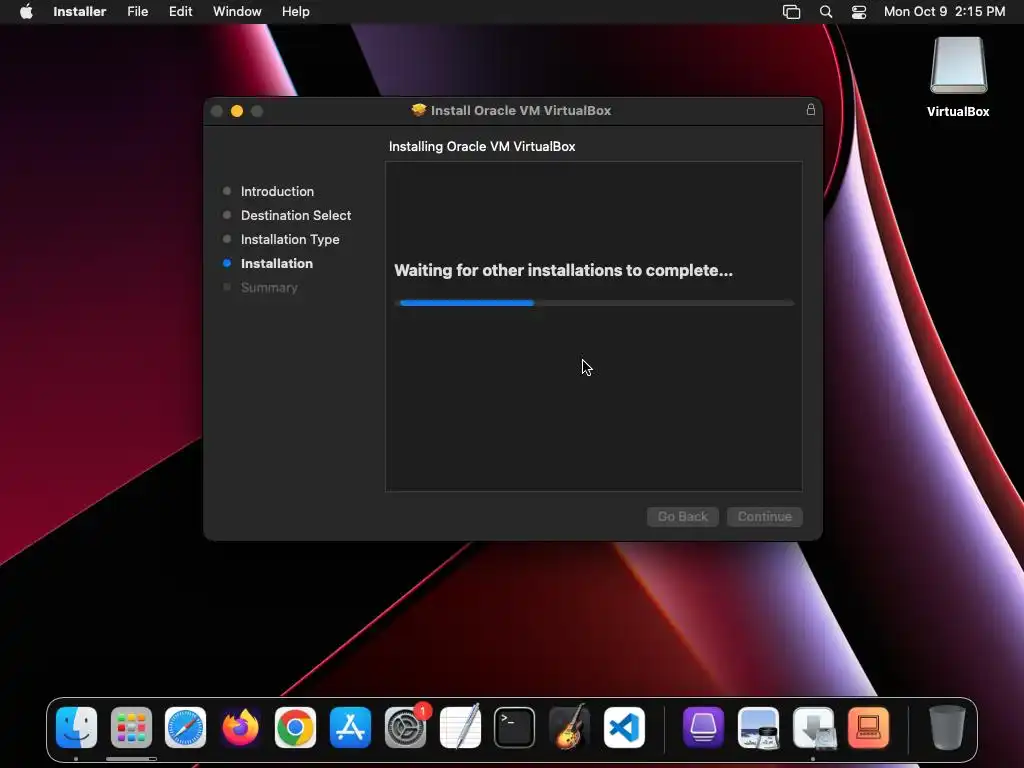The width and height of the screenshot is (1024, 768).
Task: Launch Firefox from the Dock
Action: (x=240, y=728)
